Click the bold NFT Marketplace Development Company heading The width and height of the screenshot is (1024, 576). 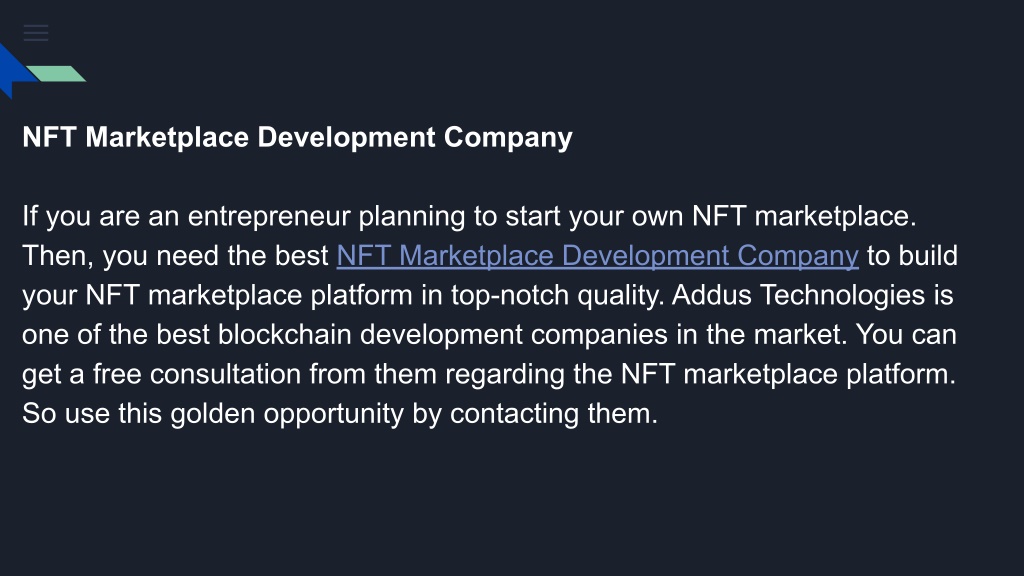(x=297, y=137)
